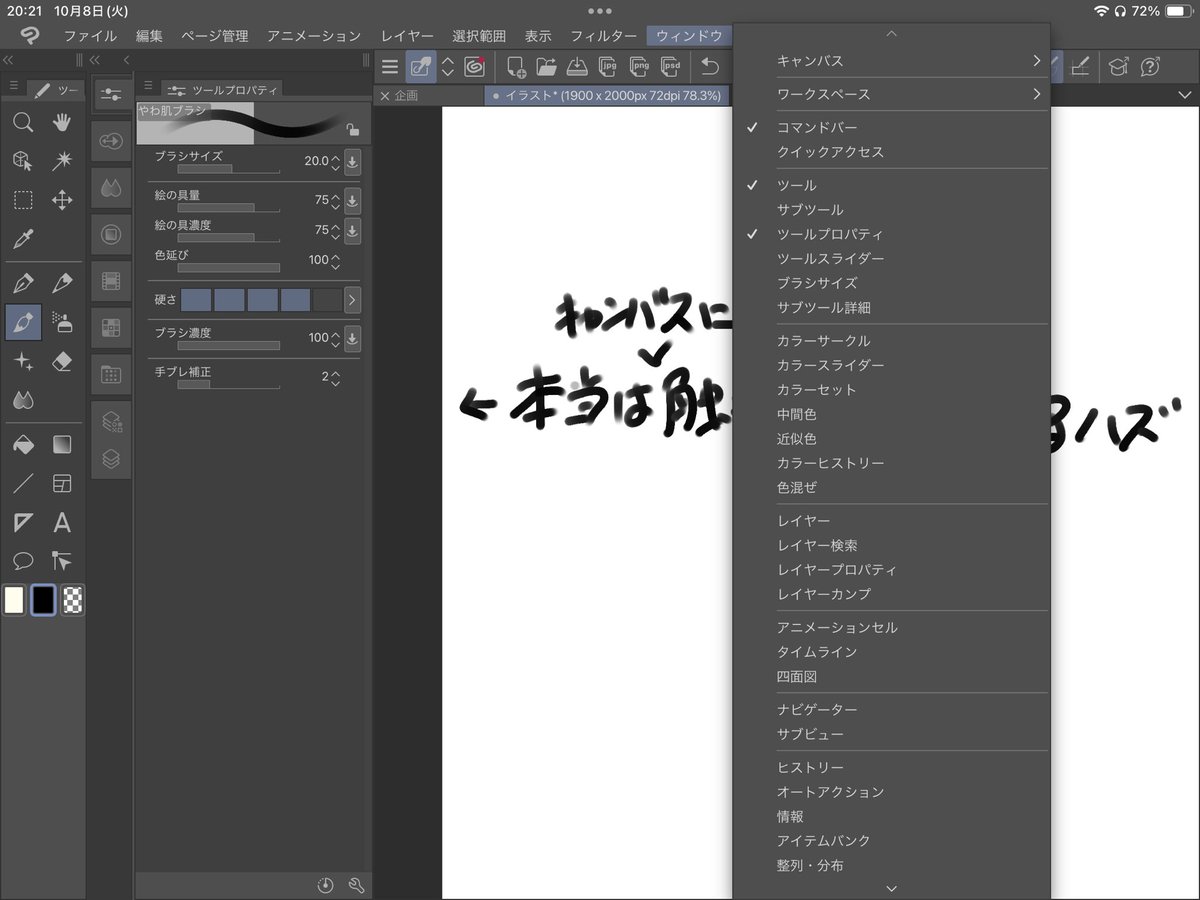The height and width of the screenshot is (900, 1200).
Task: Select the Fill bucket tool
Action: coord(23,445)
